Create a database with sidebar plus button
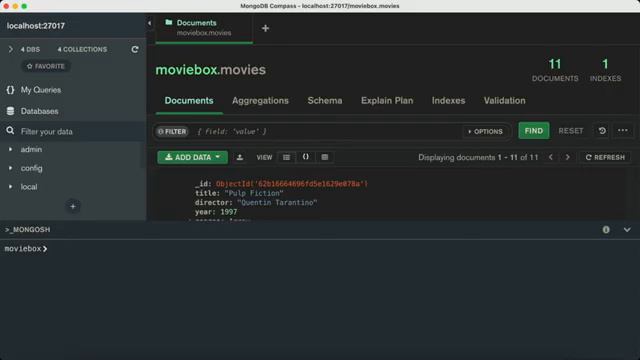 point(73,207)
